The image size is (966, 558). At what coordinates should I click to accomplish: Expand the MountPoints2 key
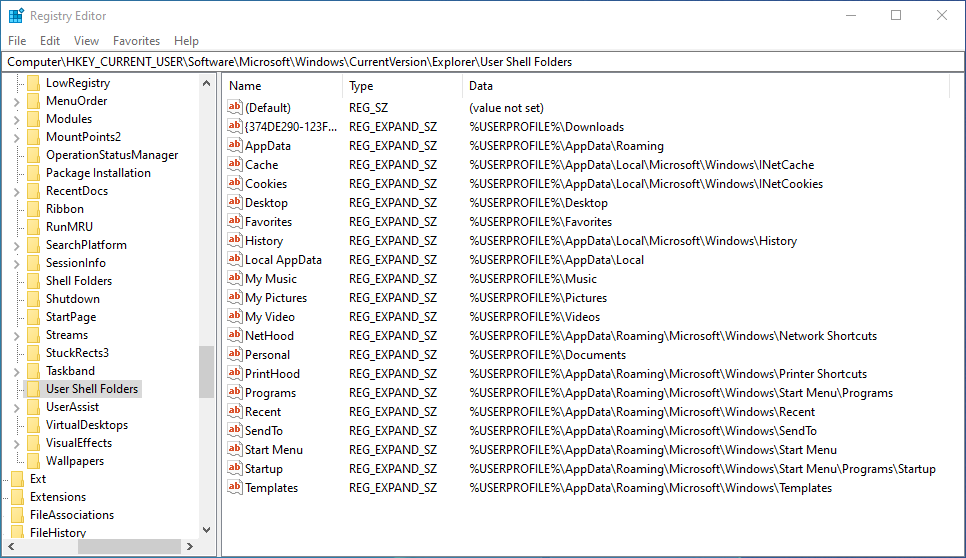point(17,137)
